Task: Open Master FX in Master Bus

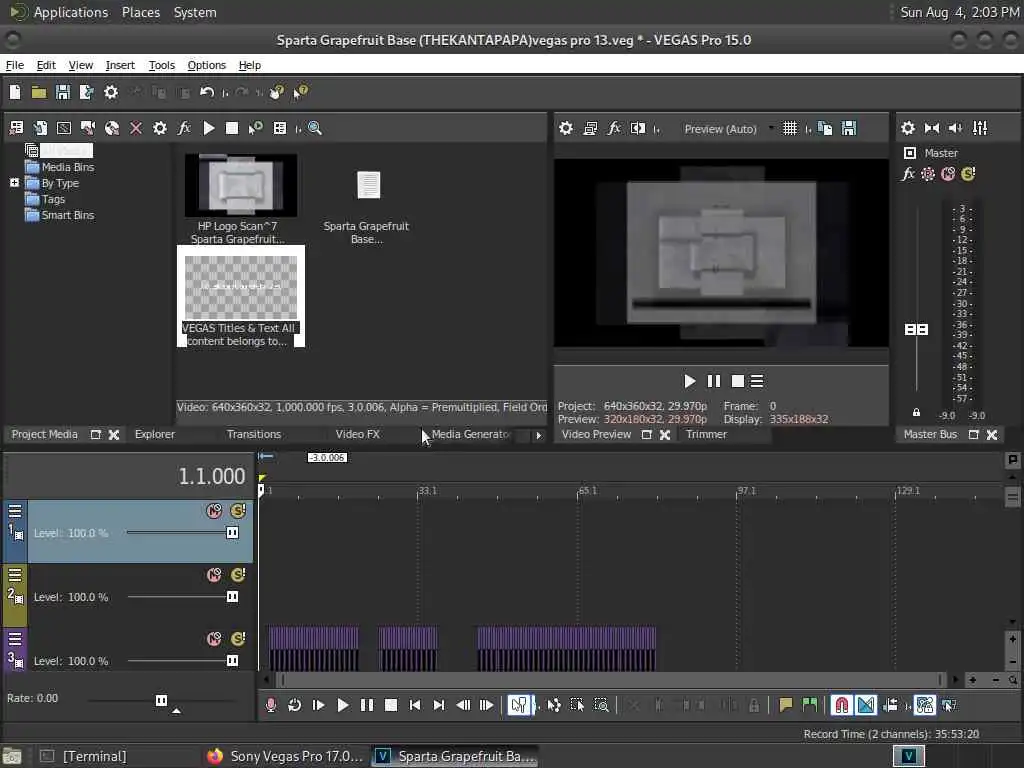Action: [x=908, y=174]
